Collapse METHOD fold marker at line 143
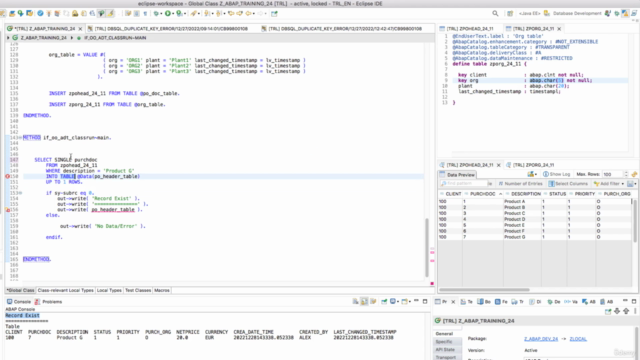Screen dimensions: 640x360 [x=20, y=138]
